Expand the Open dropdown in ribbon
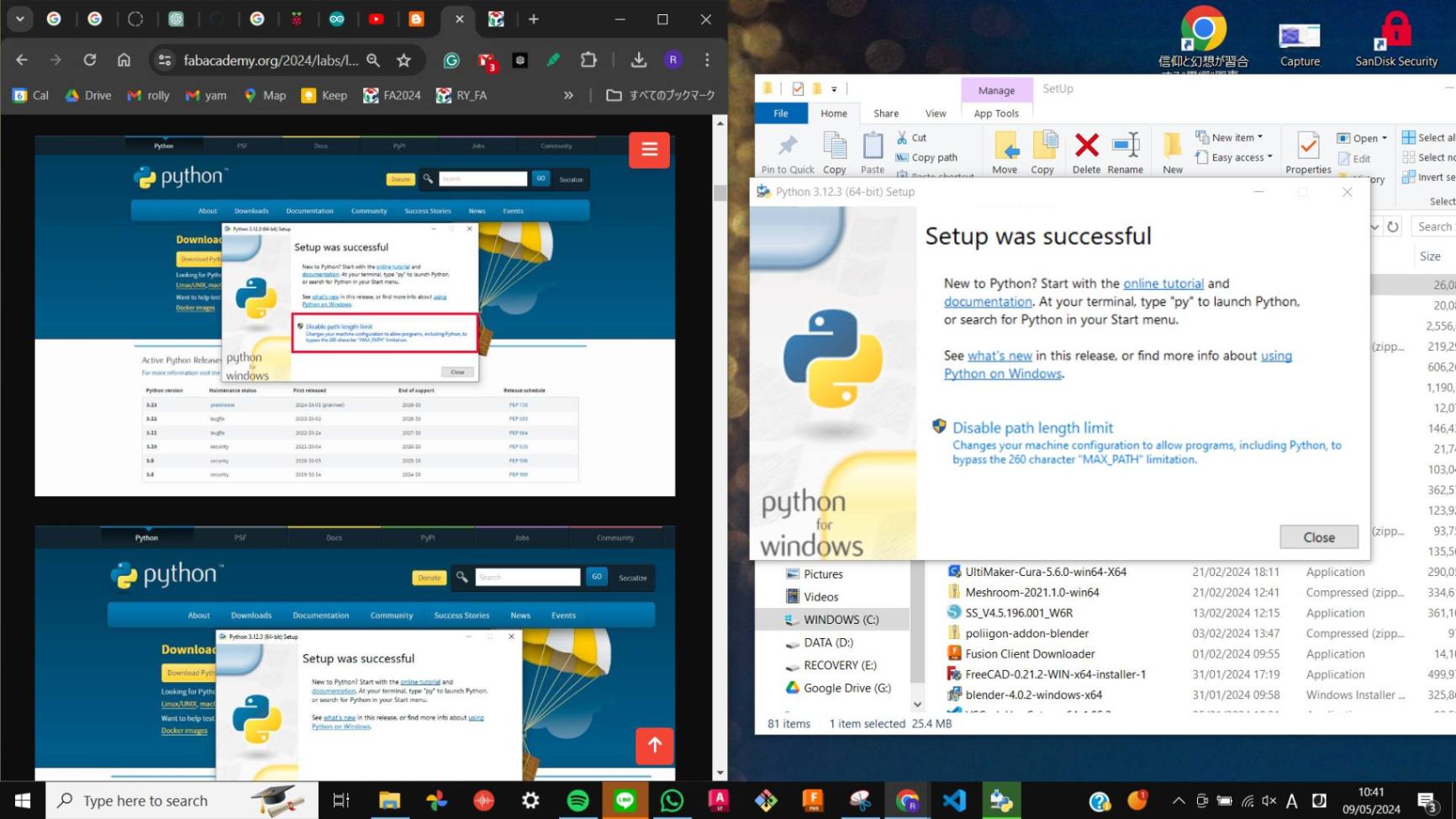The width and height of the screenshot is (1456, 819). (1362, 138)
